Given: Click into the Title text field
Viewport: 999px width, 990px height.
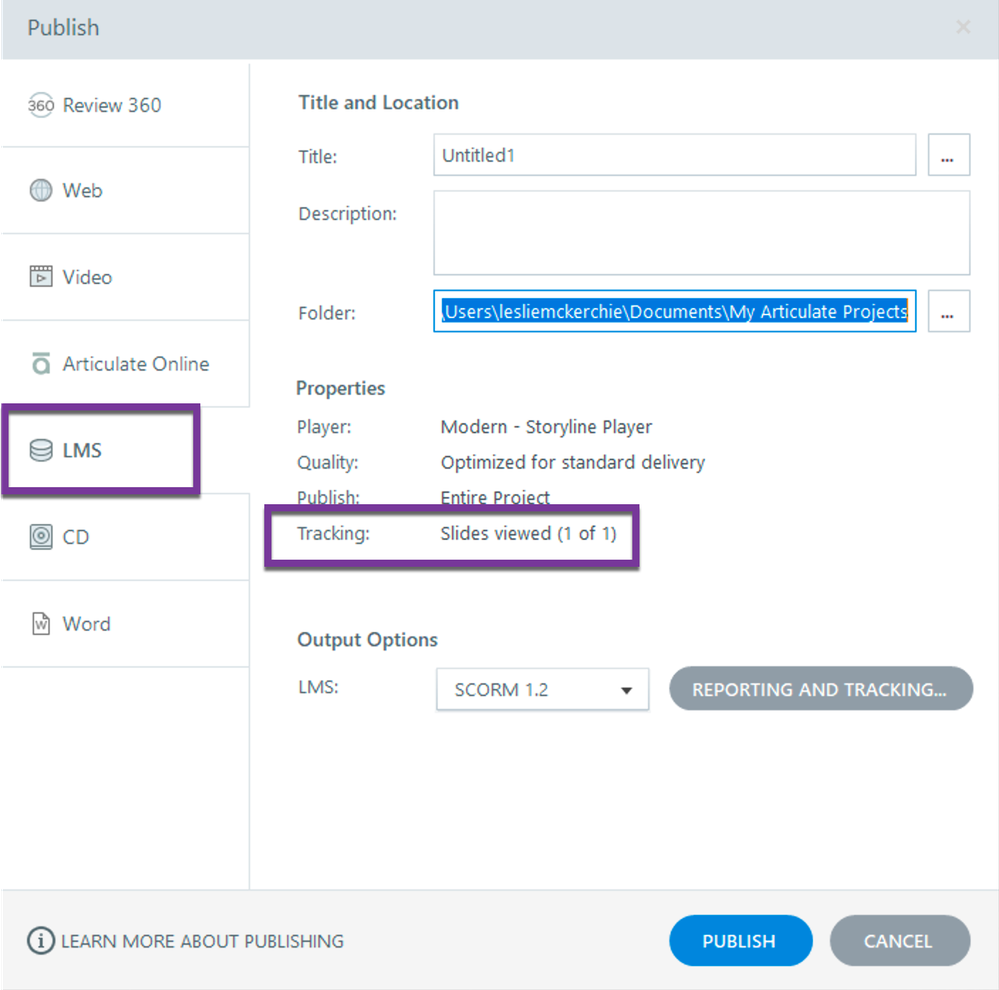Looking at the screenshot, I should pyautogui.click(x=674, y=155).
